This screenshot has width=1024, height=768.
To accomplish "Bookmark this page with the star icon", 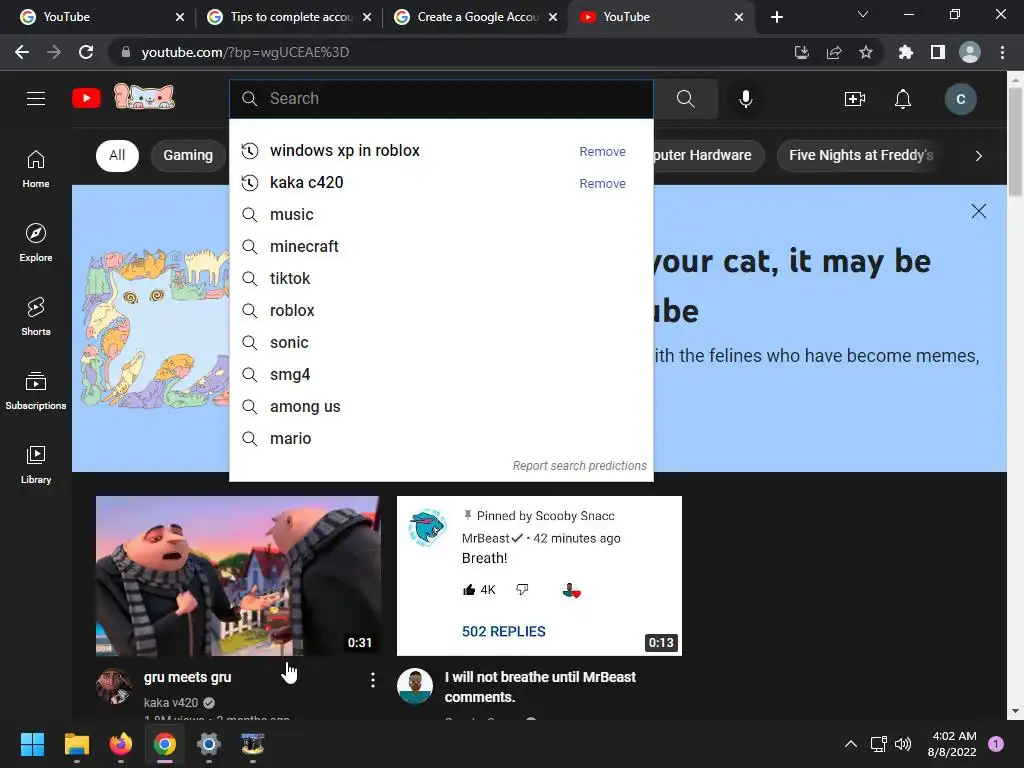I will tap(866, 52).
